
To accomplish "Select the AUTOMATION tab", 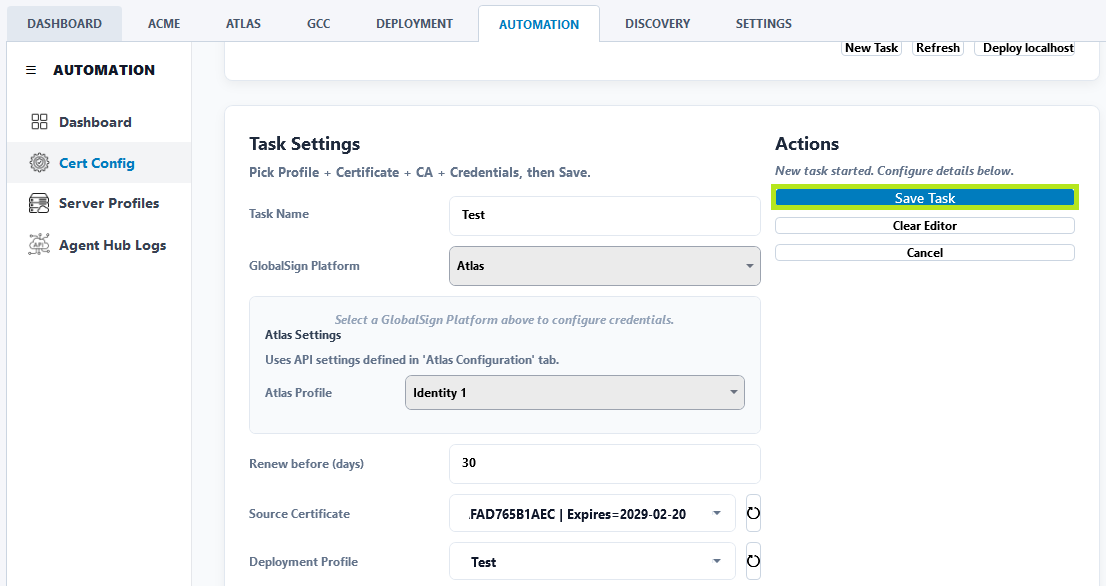I will (539, 24).
